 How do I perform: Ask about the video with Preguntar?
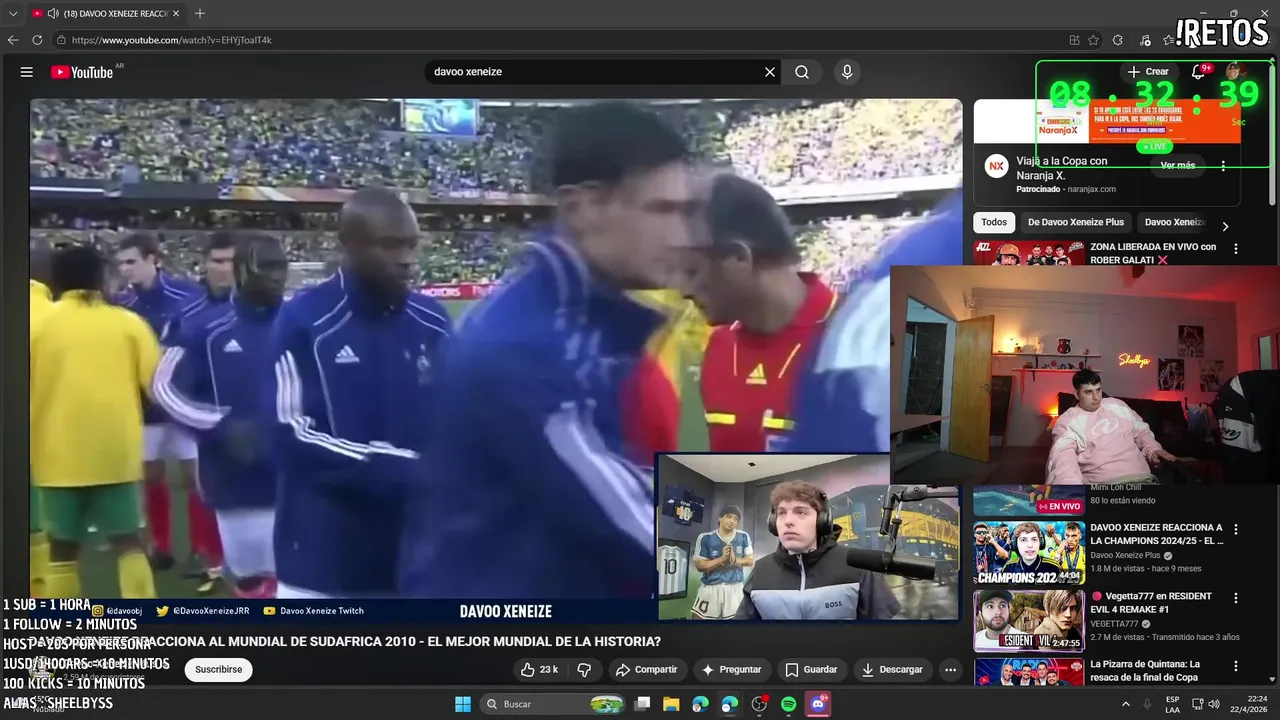(x=731, y=670)
